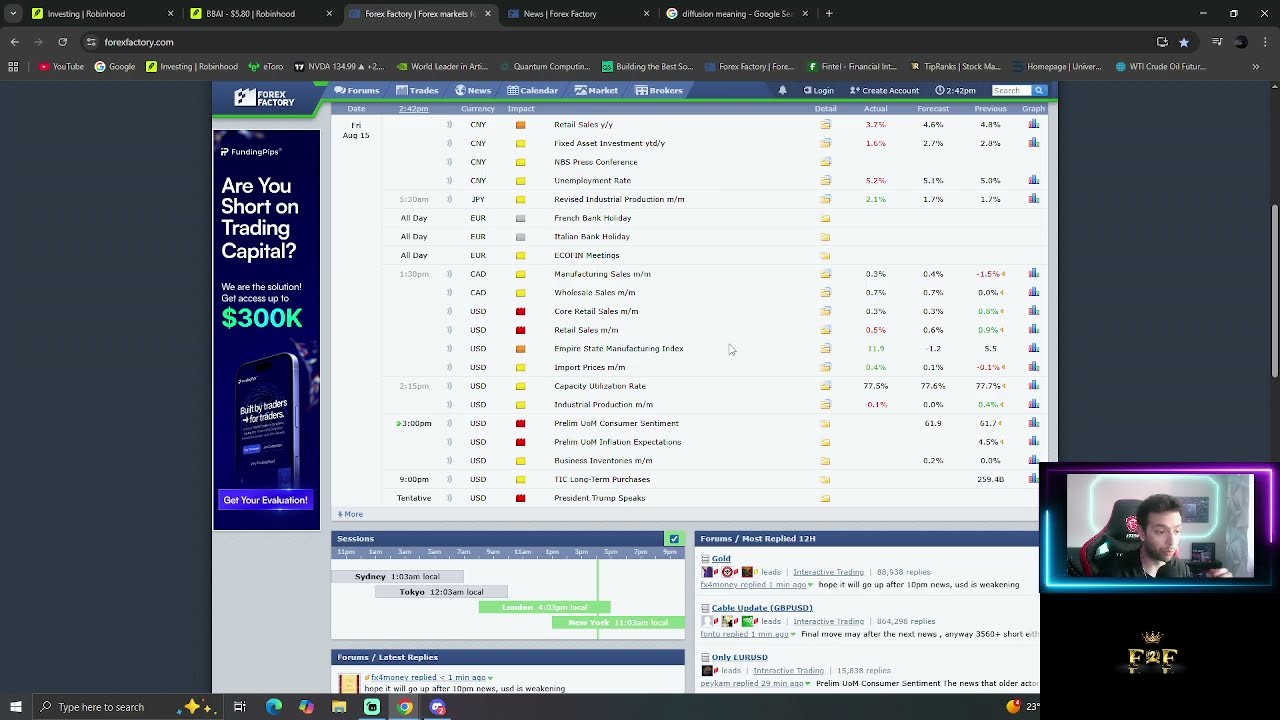Screen dimensions: 1280x720
Task: Reload the page in Chrome
Action: (62, 42)
